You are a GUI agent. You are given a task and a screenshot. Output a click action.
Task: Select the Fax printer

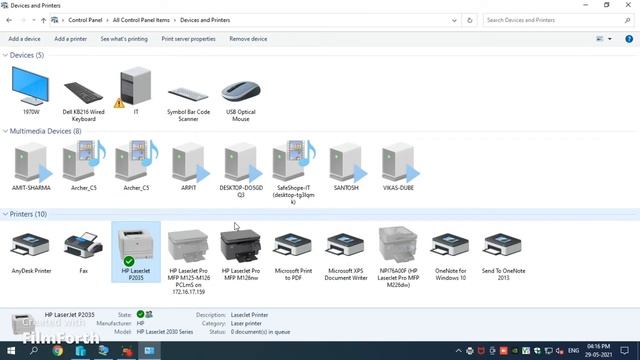point(83,252)
